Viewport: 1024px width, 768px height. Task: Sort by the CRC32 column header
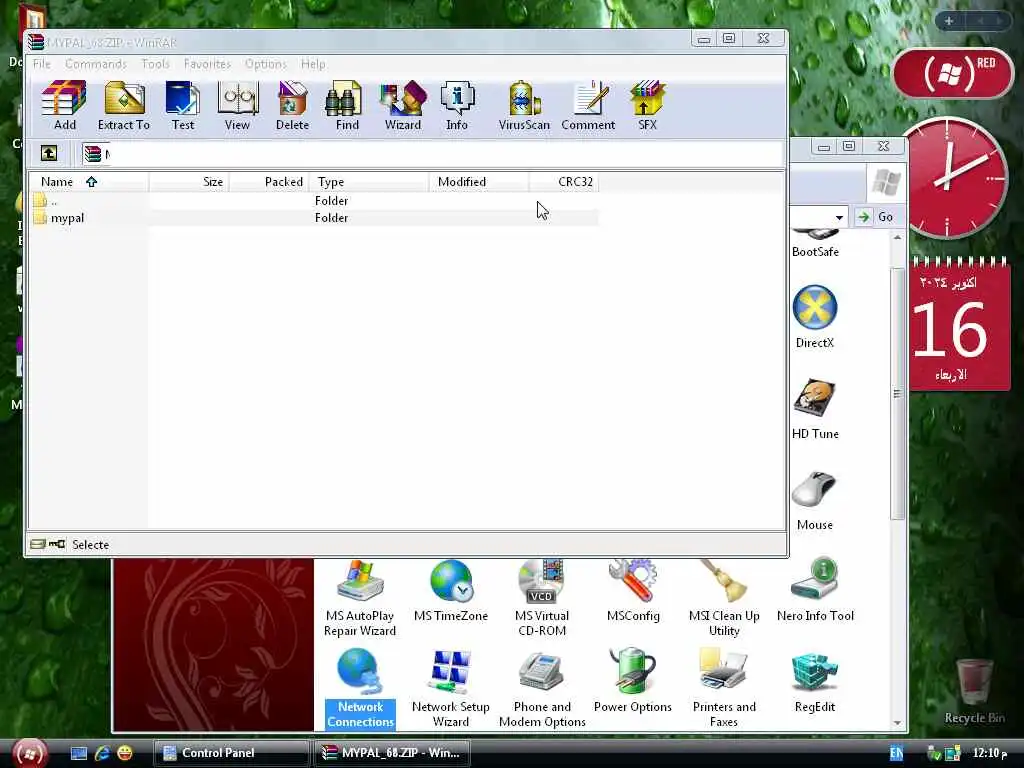click(x=564, y=182)
